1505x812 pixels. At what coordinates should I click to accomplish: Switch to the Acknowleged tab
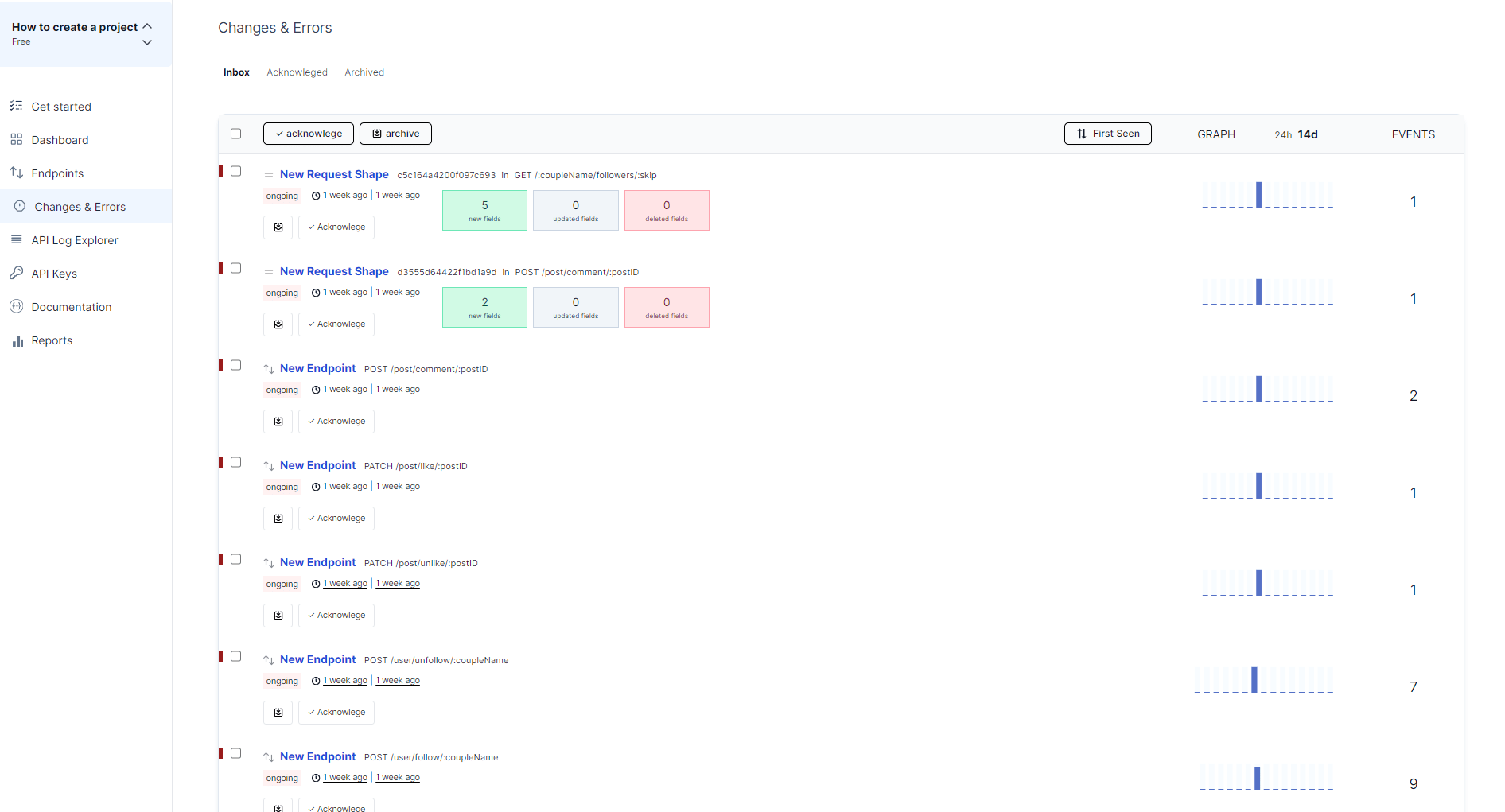[x=297, y=72]
